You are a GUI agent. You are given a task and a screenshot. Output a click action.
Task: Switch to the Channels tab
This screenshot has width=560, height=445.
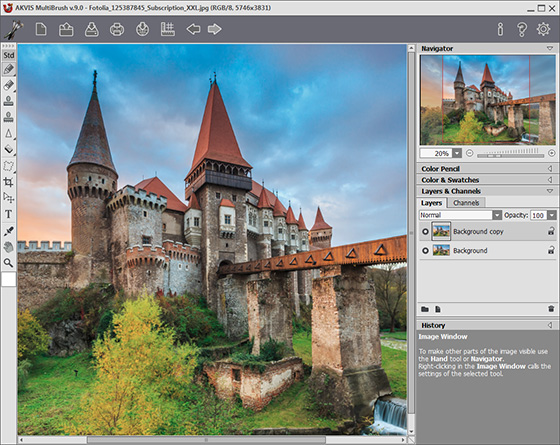tap(466, 203)
